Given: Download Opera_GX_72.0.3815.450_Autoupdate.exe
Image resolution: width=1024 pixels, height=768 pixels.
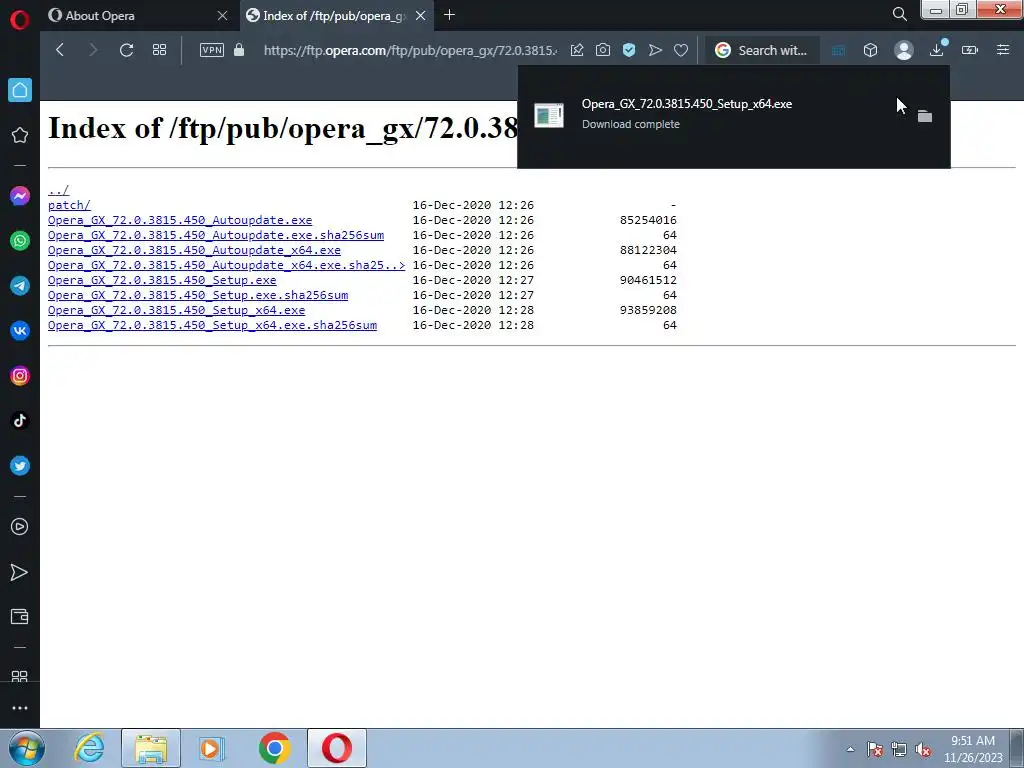Looking at the screenshot, I should pos(180,220).
